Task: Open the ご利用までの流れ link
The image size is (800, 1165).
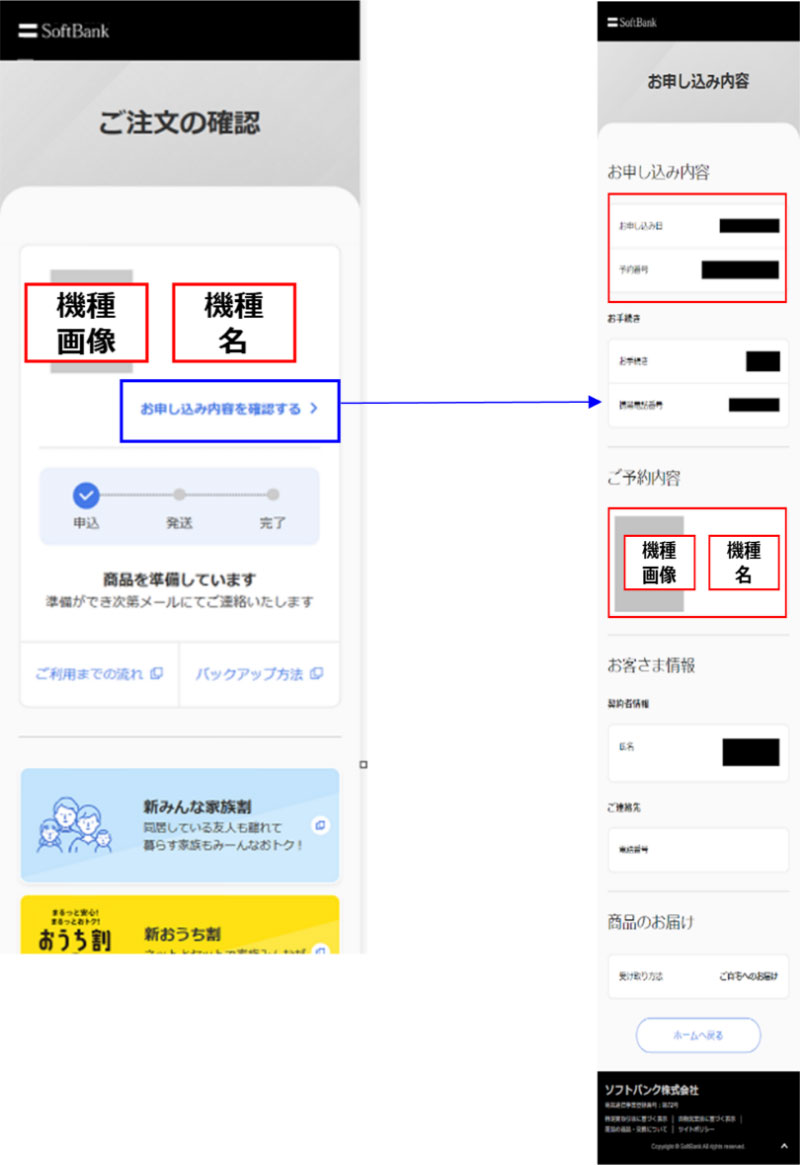Action: [x=90, y=673]
